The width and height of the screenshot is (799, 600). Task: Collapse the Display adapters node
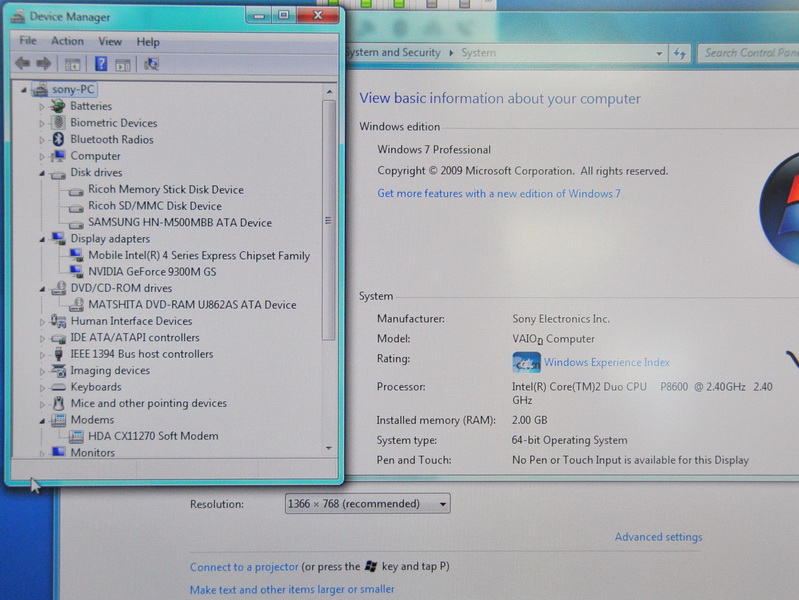(x=42, y=239)
